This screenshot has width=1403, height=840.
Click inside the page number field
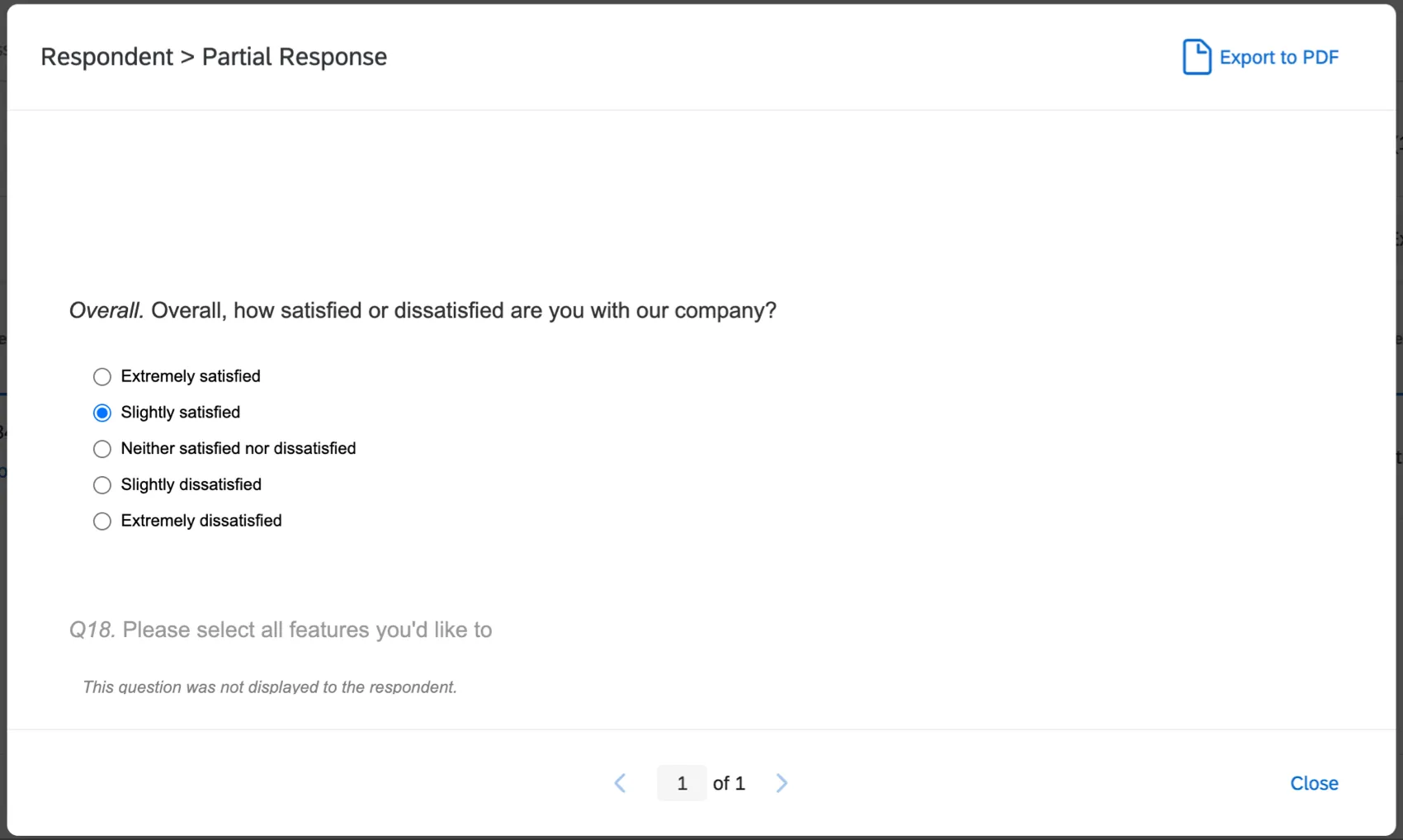coord(681,783)
